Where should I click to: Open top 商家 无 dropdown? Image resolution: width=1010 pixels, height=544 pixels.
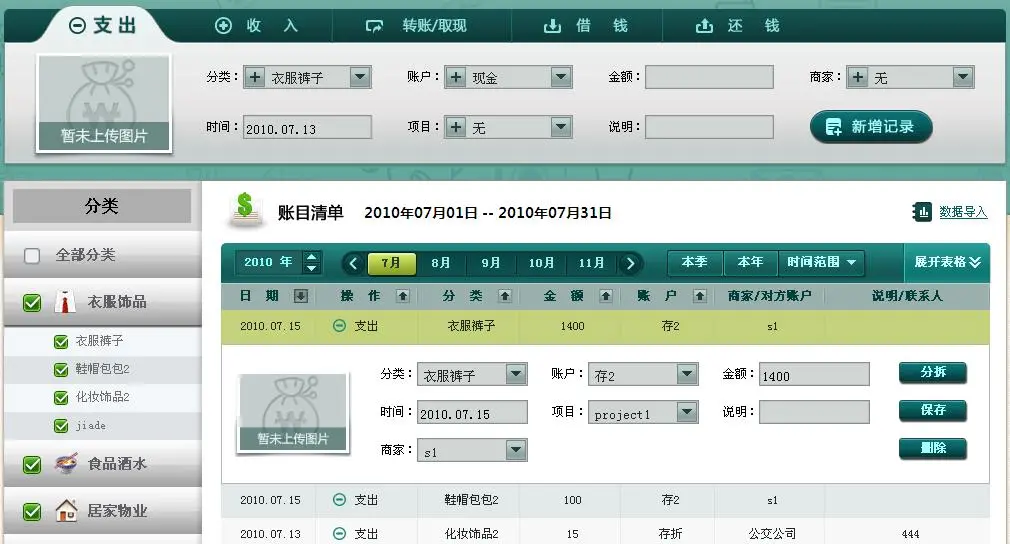[x=963, y=77]
